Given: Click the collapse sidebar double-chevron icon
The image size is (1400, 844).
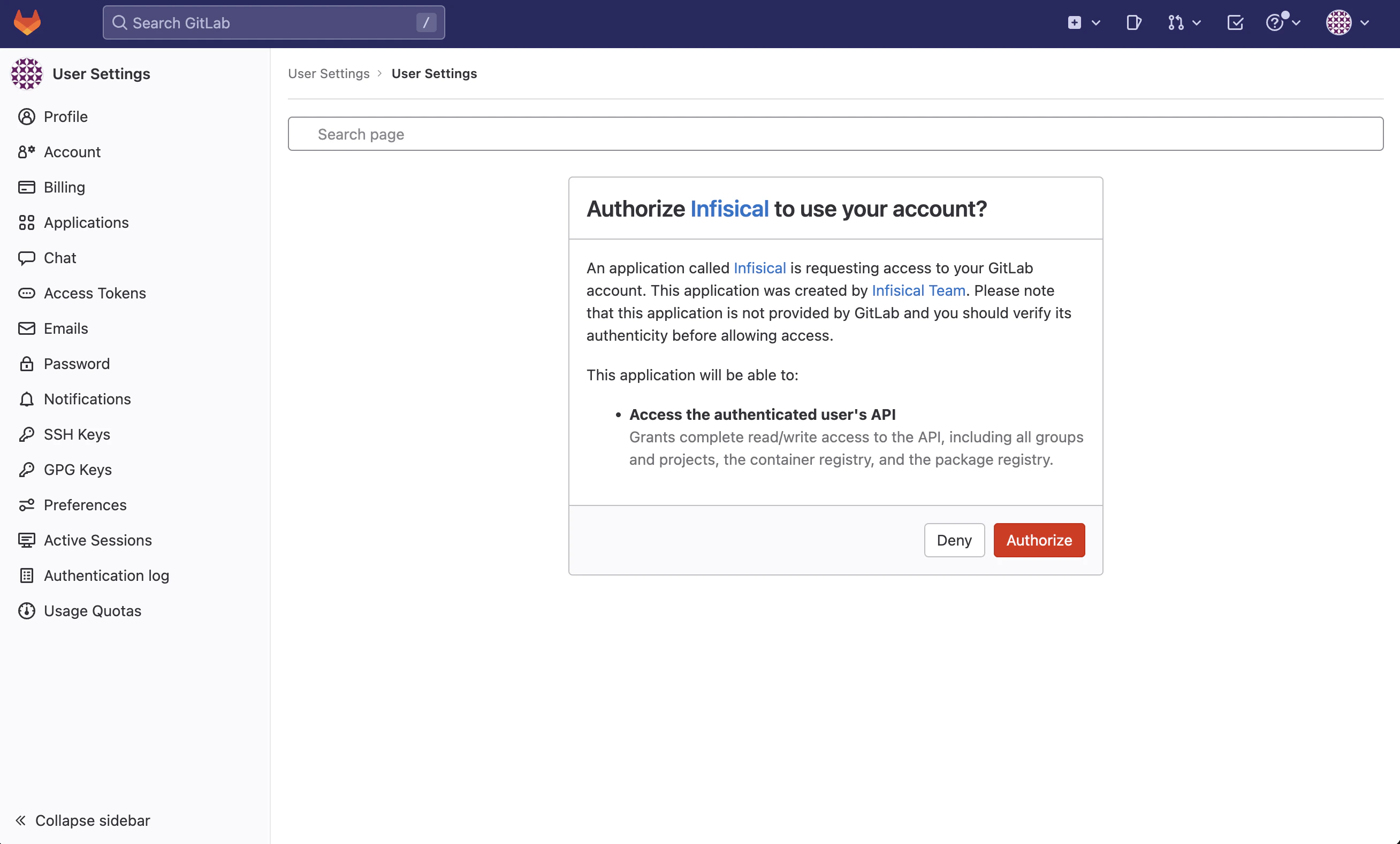Looking at the screenshot, I should pos(20,820).
